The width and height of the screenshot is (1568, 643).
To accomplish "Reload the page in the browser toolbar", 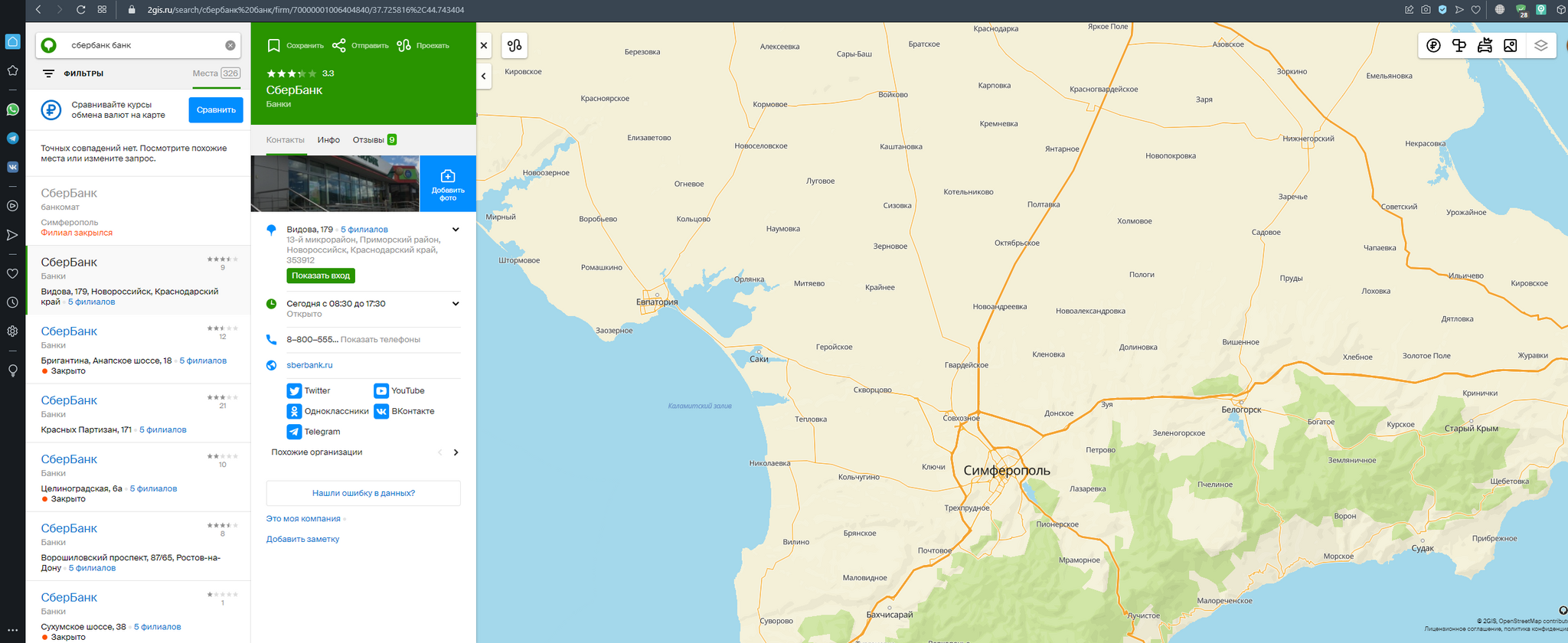I will (x=81, y=10).
